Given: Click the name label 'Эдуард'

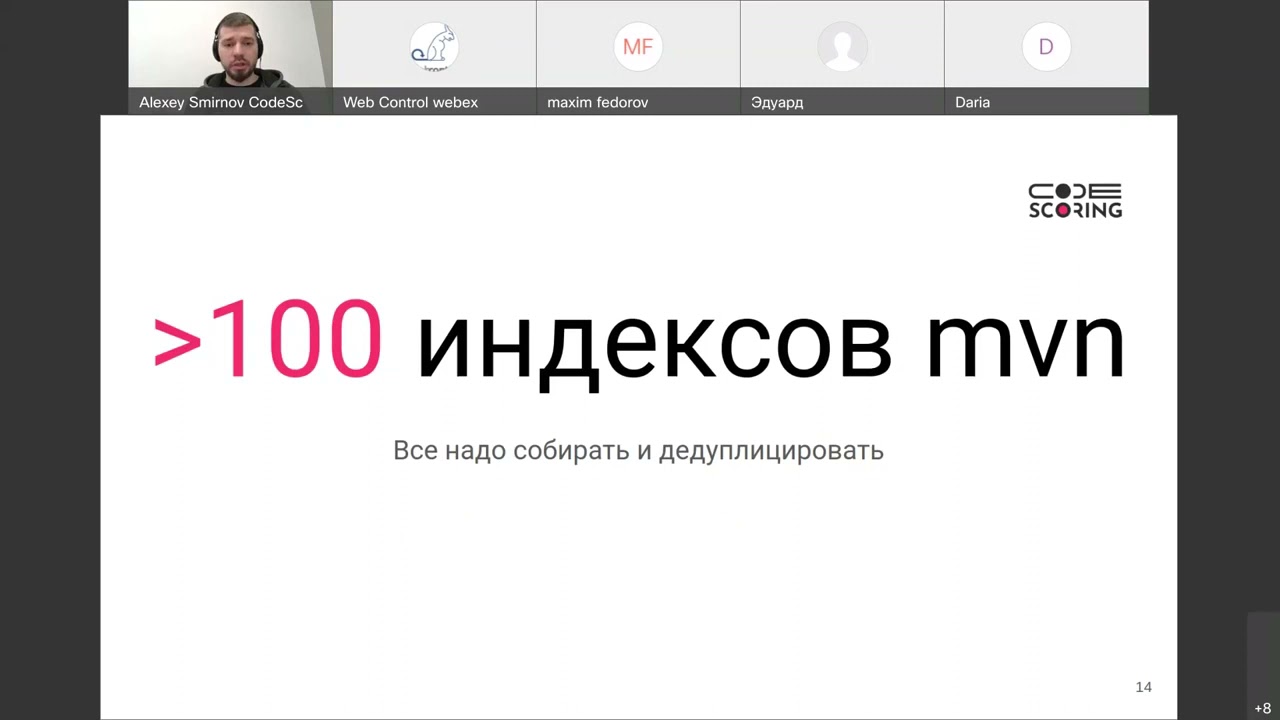Looking at the screenshot, I should coord(777,102).
